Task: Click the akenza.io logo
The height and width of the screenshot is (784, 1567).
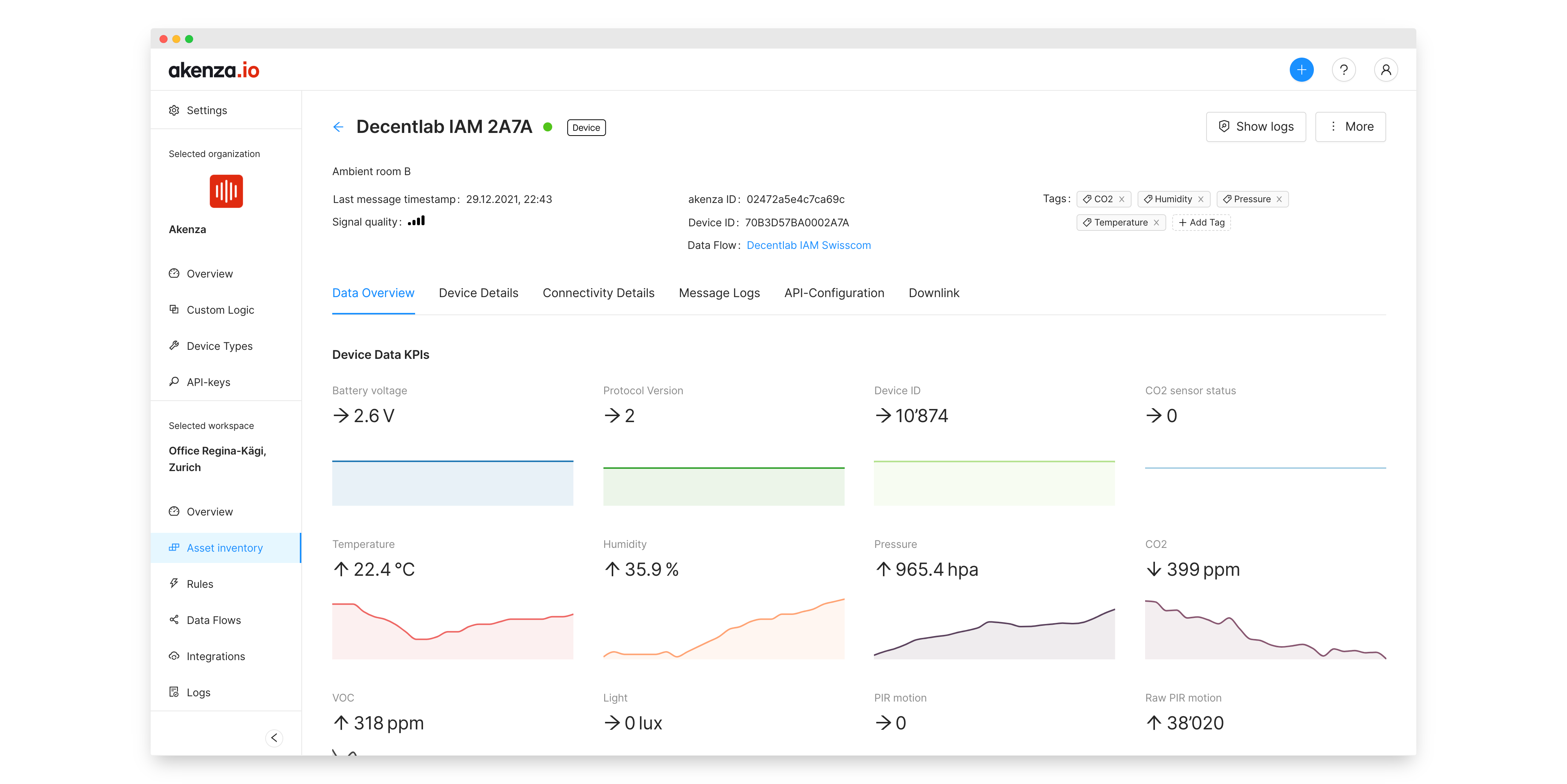Action: [214, 70]
